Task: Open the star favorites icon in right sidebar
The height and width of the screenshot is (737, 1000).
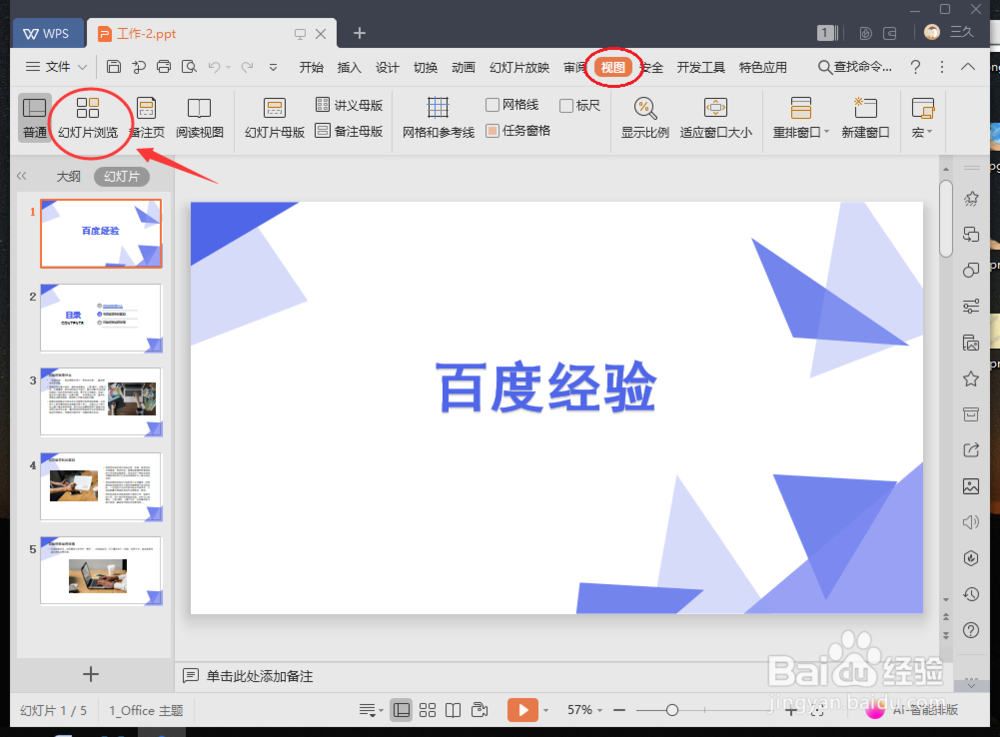Action: [x=971, y=379]
